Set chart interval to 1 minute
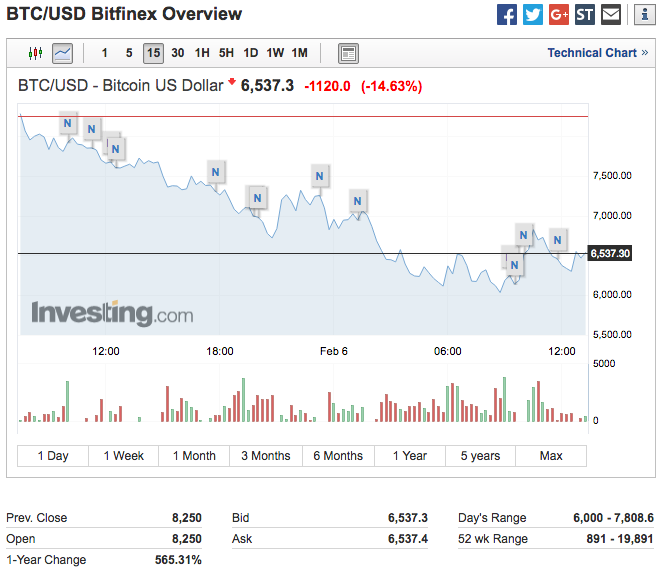The image size is (659, 567). click(104, 53)
